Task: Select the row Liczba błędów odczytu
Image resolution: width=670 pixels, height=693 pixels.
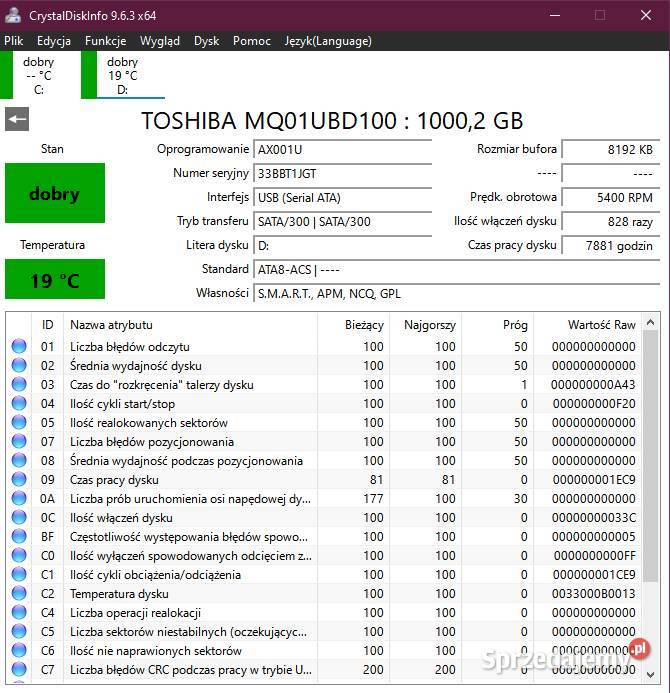Action: tap(324, 346)
